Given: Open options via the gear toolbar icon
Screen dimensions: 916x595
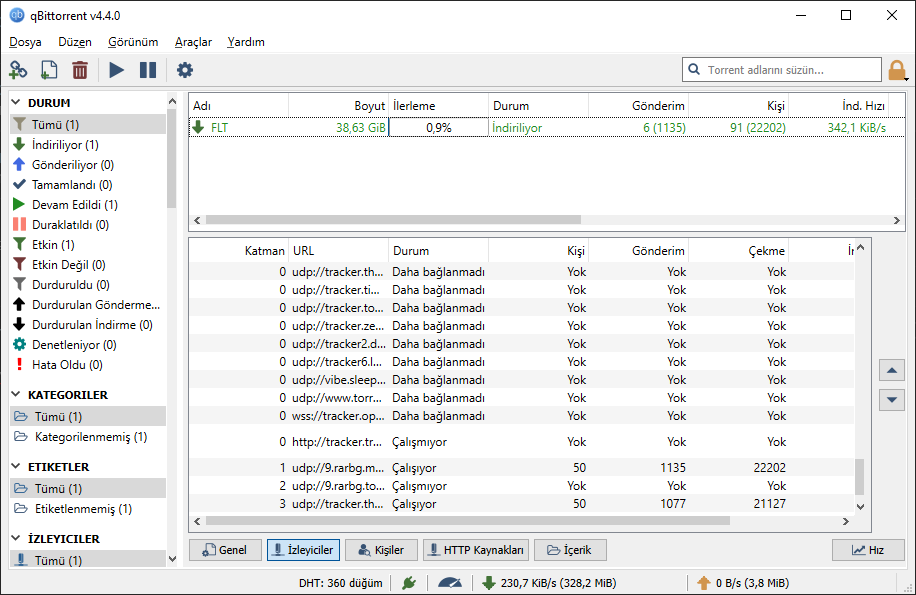Looking at the screenshot, I should tap(185, 70).
